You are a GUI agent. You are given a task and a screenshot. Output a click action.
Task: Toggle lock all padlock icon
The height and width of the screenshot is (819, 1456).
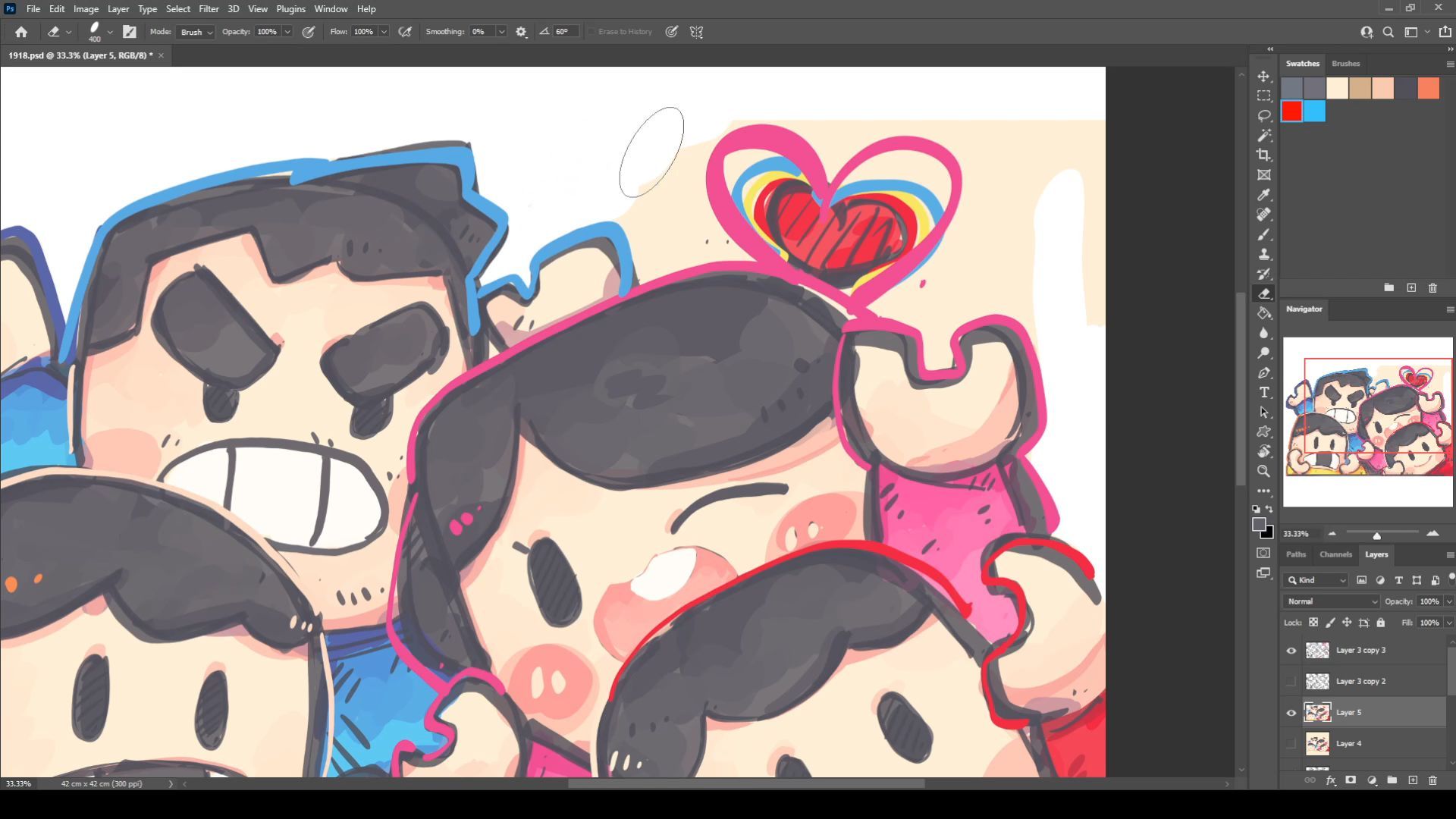coord(1381,623)
